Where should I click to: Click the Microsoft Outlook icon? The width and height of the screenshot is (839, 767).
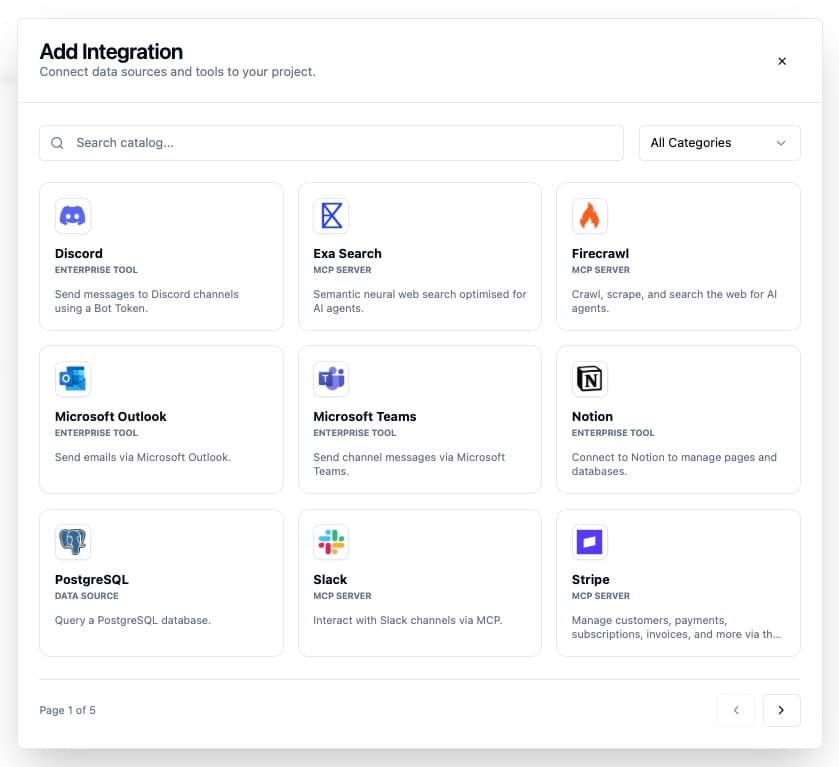(72, 378)
